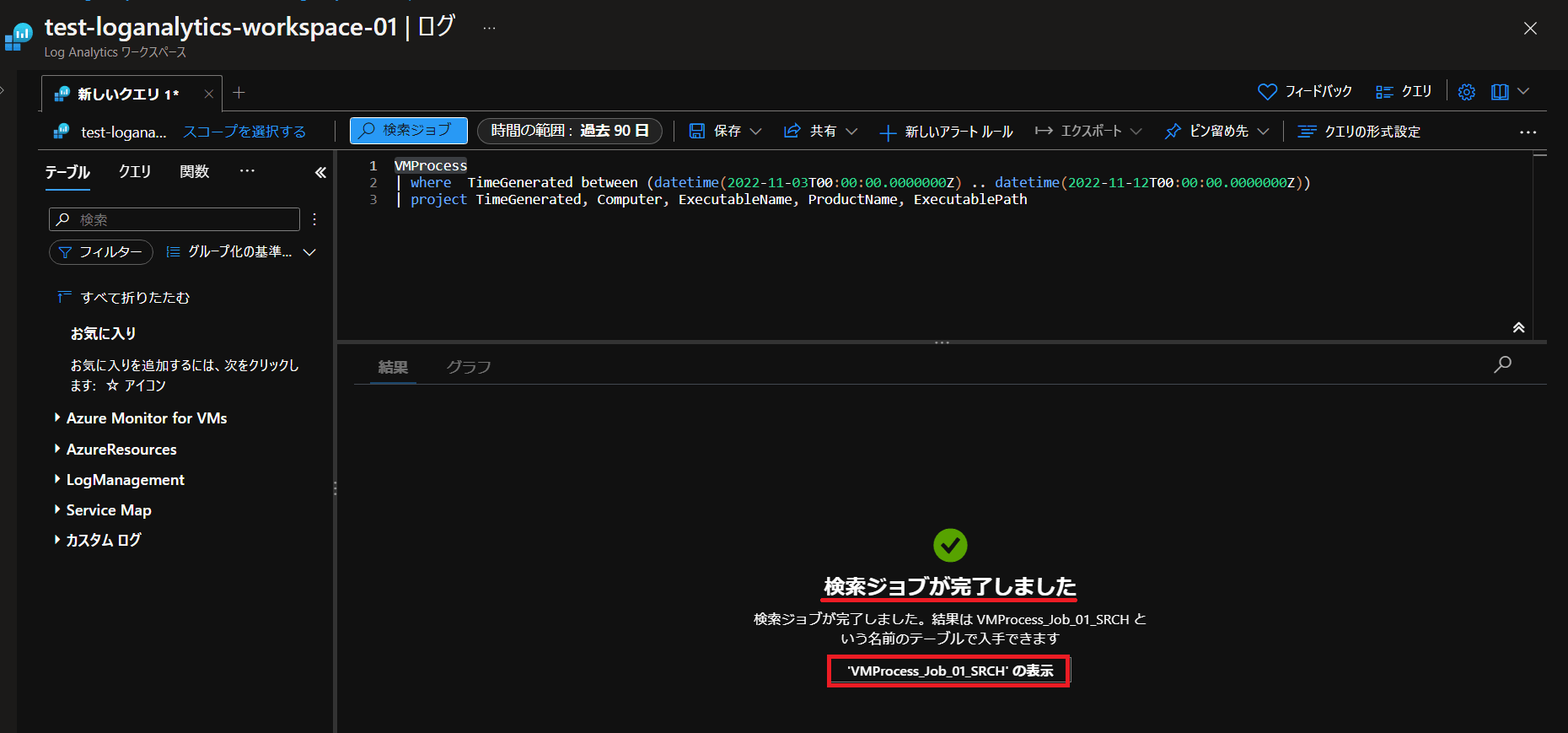Click the table 検索 search field
The image size is (1568, 733).
175,219
